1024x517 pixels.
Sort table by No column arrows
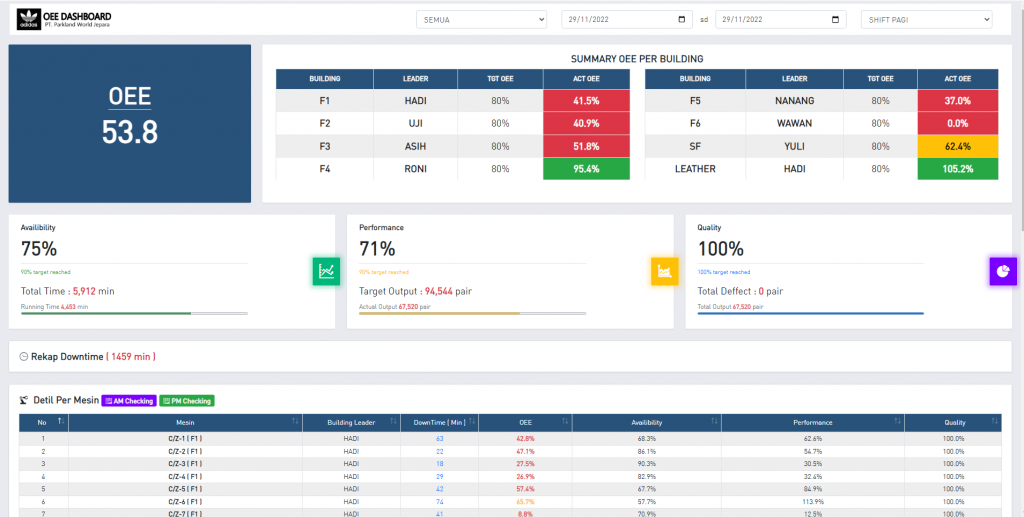point(61,422)
